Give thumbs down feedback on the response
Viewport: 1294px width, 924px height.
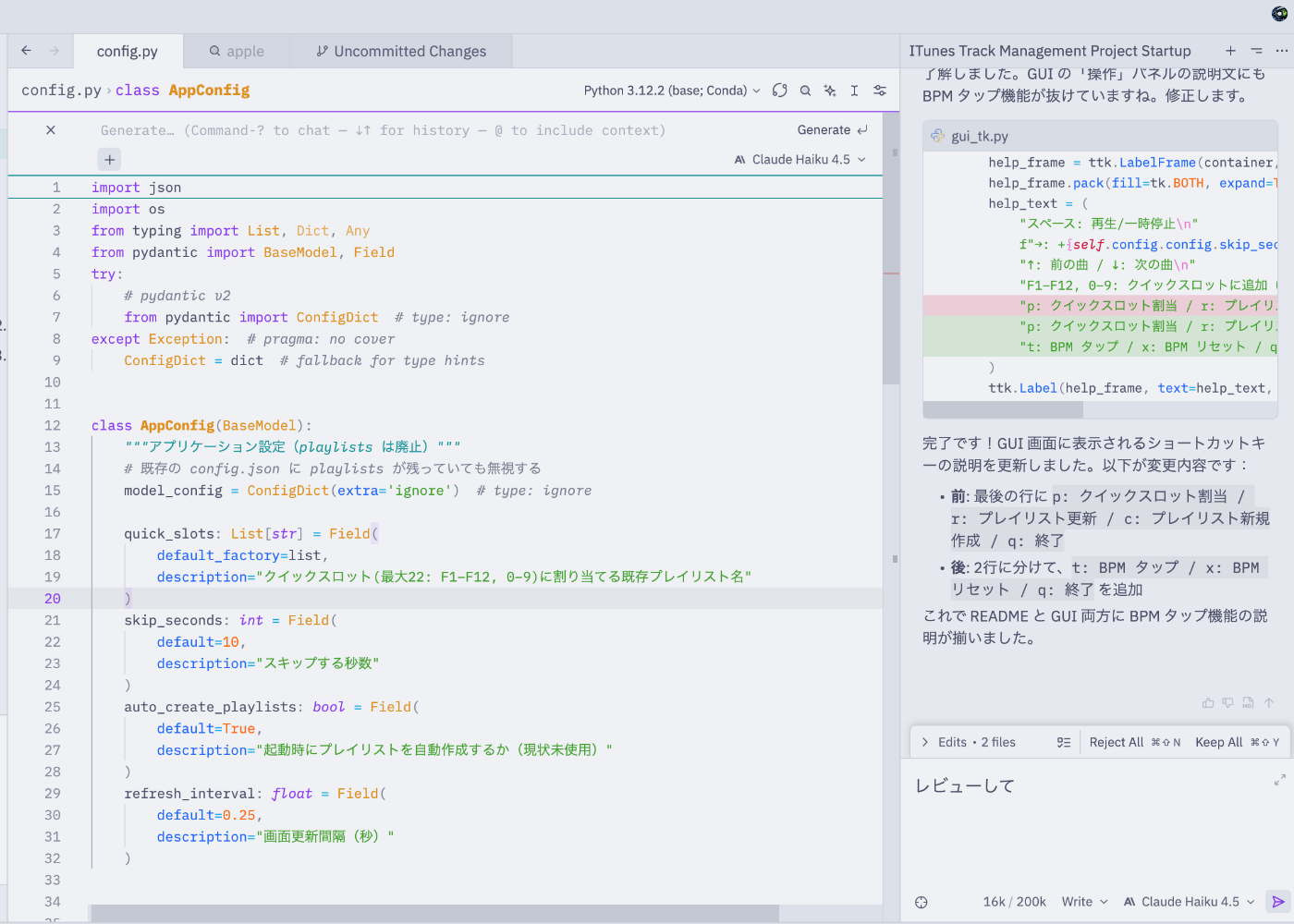click(x=1227, y=702)
